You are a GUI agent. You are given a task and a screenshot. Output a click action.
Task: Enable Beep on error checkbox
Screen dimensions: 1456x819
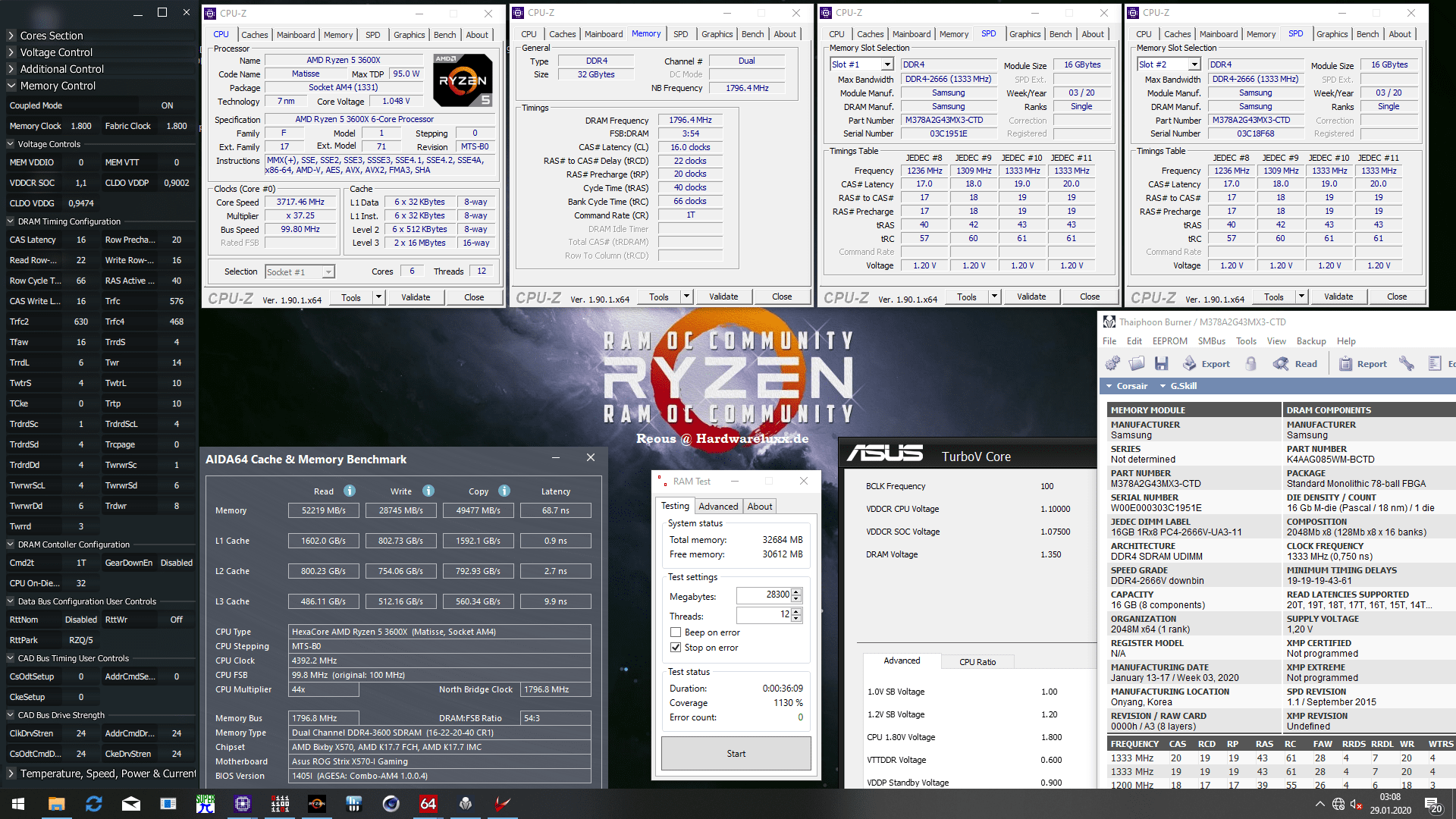(x=676, y=632)
